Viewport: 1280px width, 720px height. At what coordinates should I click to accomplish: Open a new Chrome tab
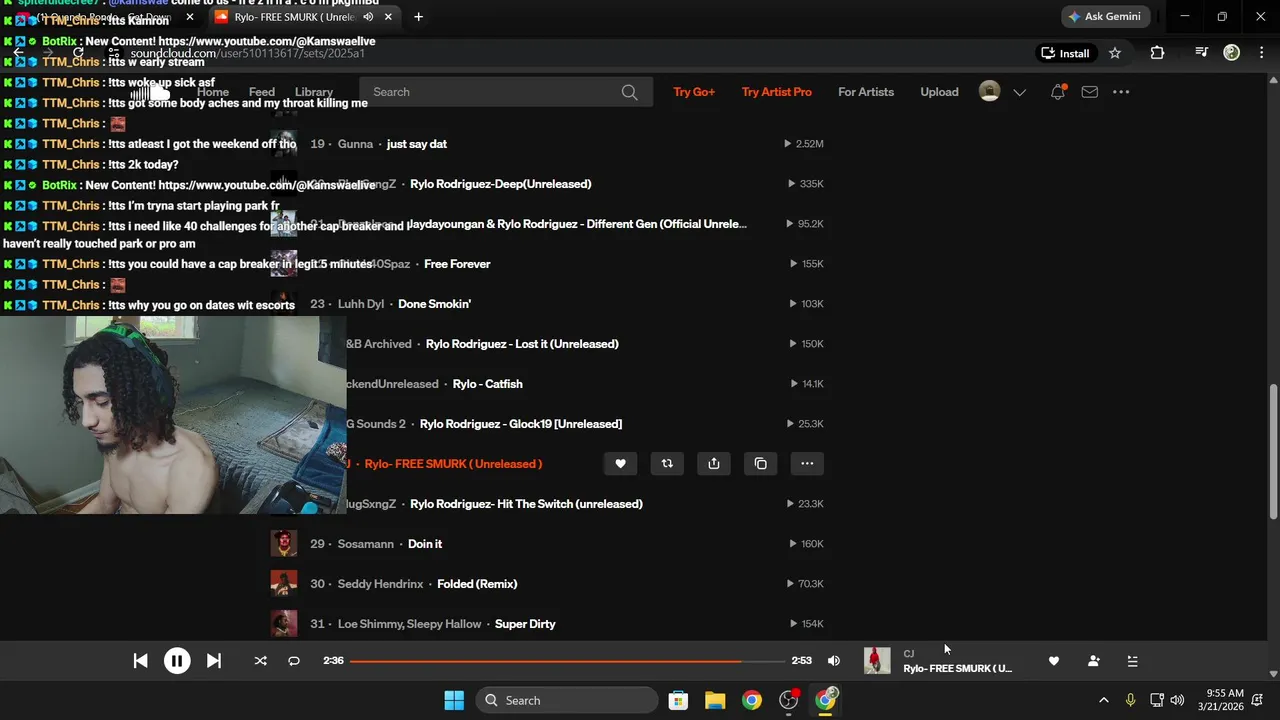418,17
